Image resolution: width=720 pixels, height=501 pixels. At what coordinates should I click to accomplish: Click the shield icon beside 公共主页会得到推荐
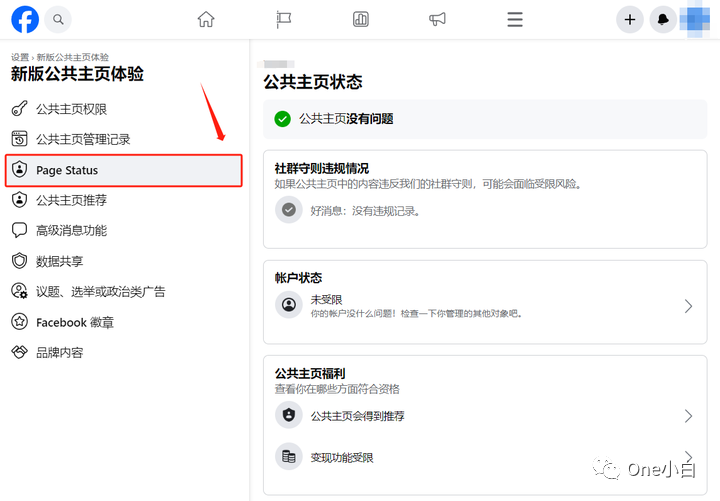coord(288,415)
